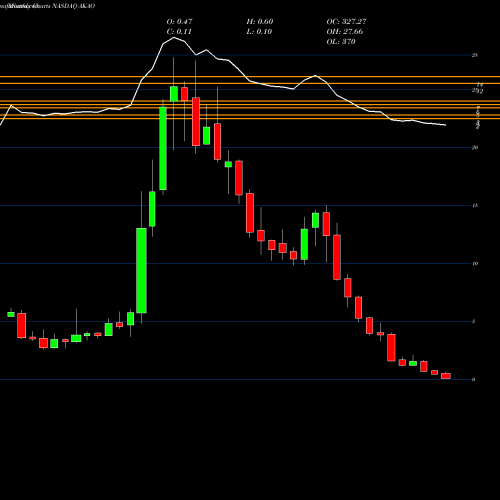The width and height of the screenshot is (500, 500).
Task: Select the low value L: 0.10
Action: (x=259, y=32)
